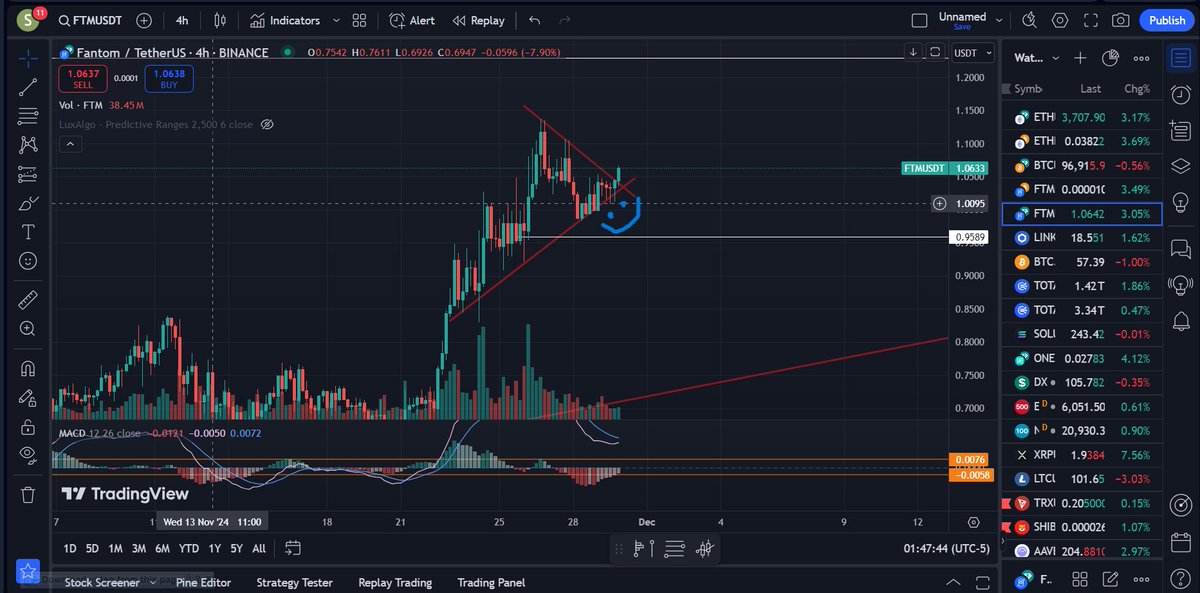The height and width of the screenshot is (593, 1200).
Task: Select the ruler measure tool
Action: pos(28,298)
